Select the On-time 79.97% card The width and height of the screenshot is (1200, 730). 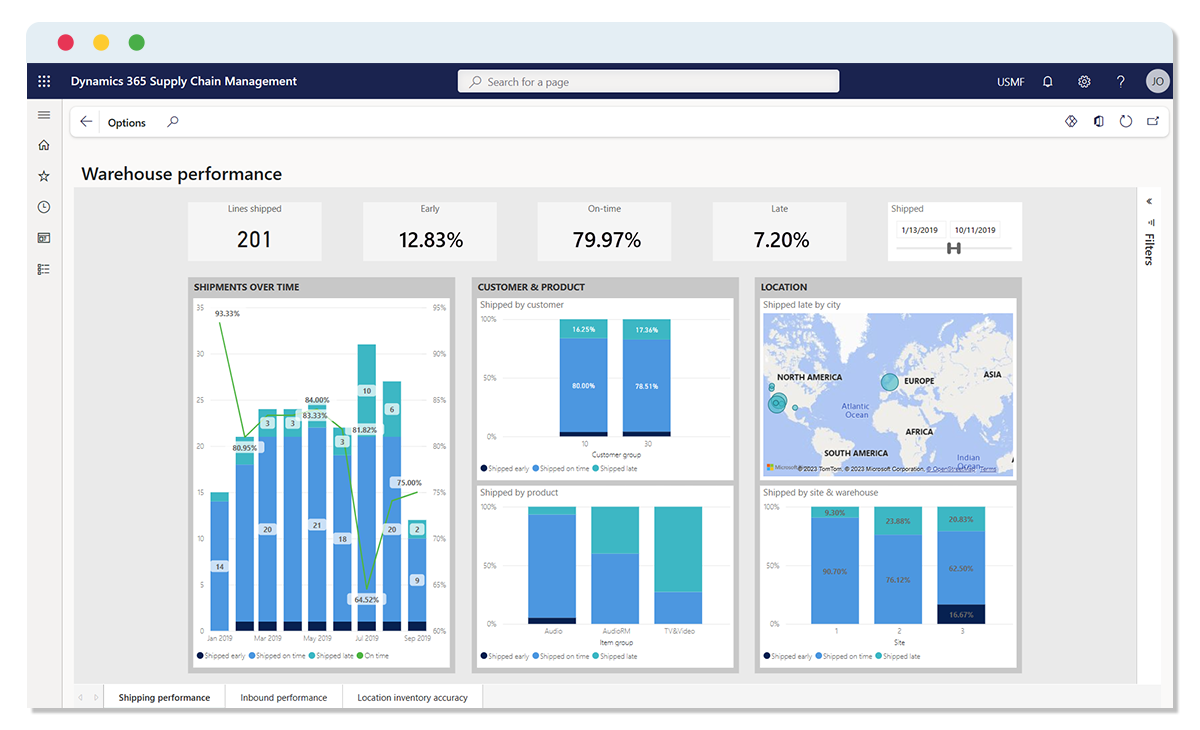tap(604, 231)
